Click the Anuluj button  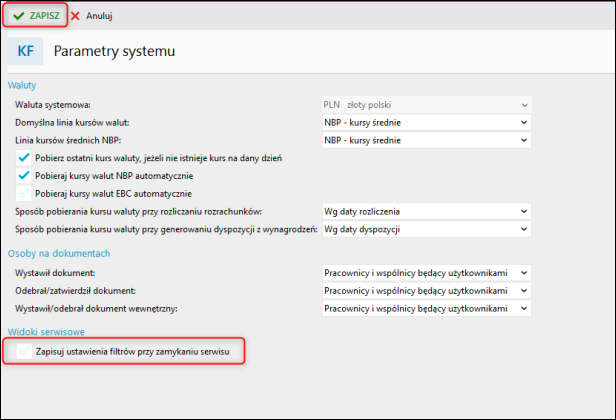[99, 16]
